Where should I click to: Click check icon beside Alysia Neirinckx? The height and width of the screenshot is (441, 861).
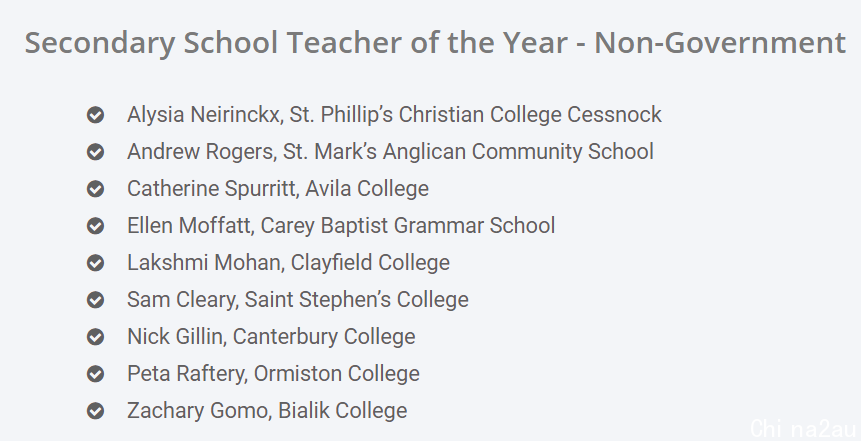click(x=96, y=115)
